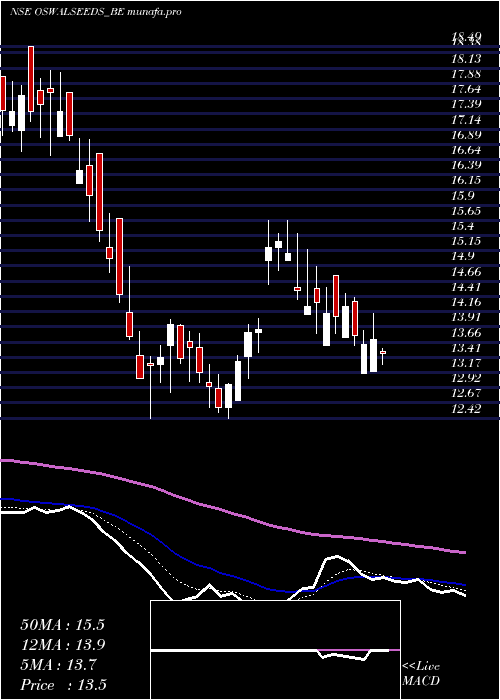
Task: Click the 17.39 price axis label
Action: pos(466,104)
